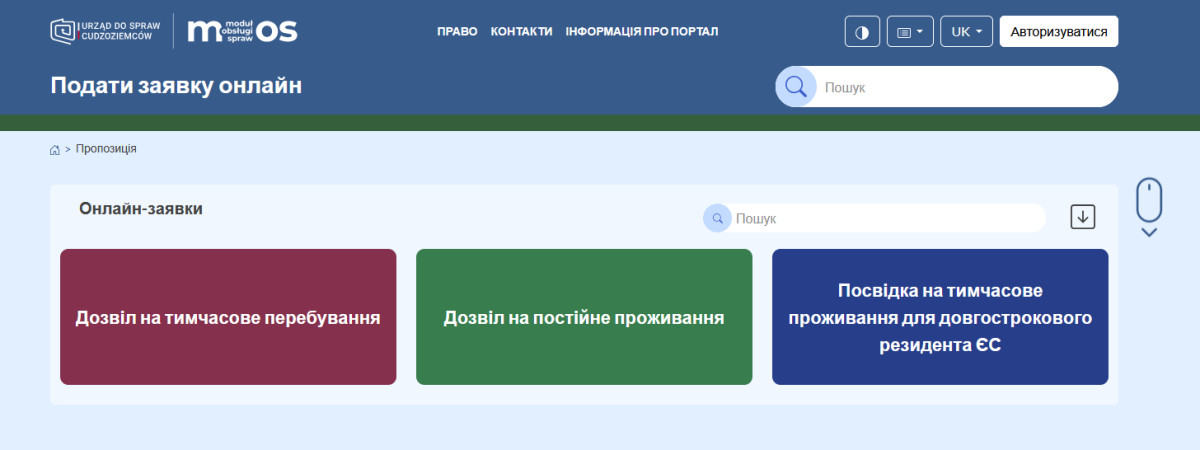Open the КОНТАКТИ menu item
The width and height of the screenshot is (1200, 450).
pyautogui.click(x=521, y=31)
